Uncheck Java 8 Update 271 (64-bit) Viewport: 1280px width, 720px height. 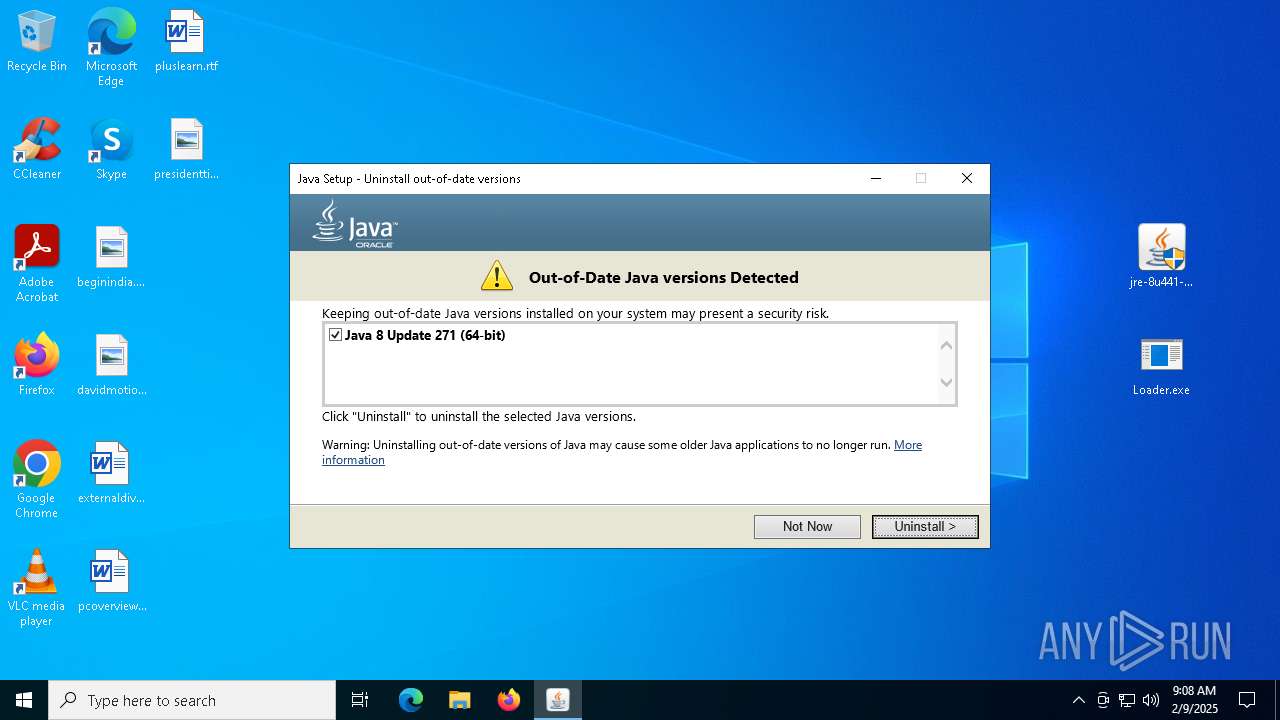[335, 335]
